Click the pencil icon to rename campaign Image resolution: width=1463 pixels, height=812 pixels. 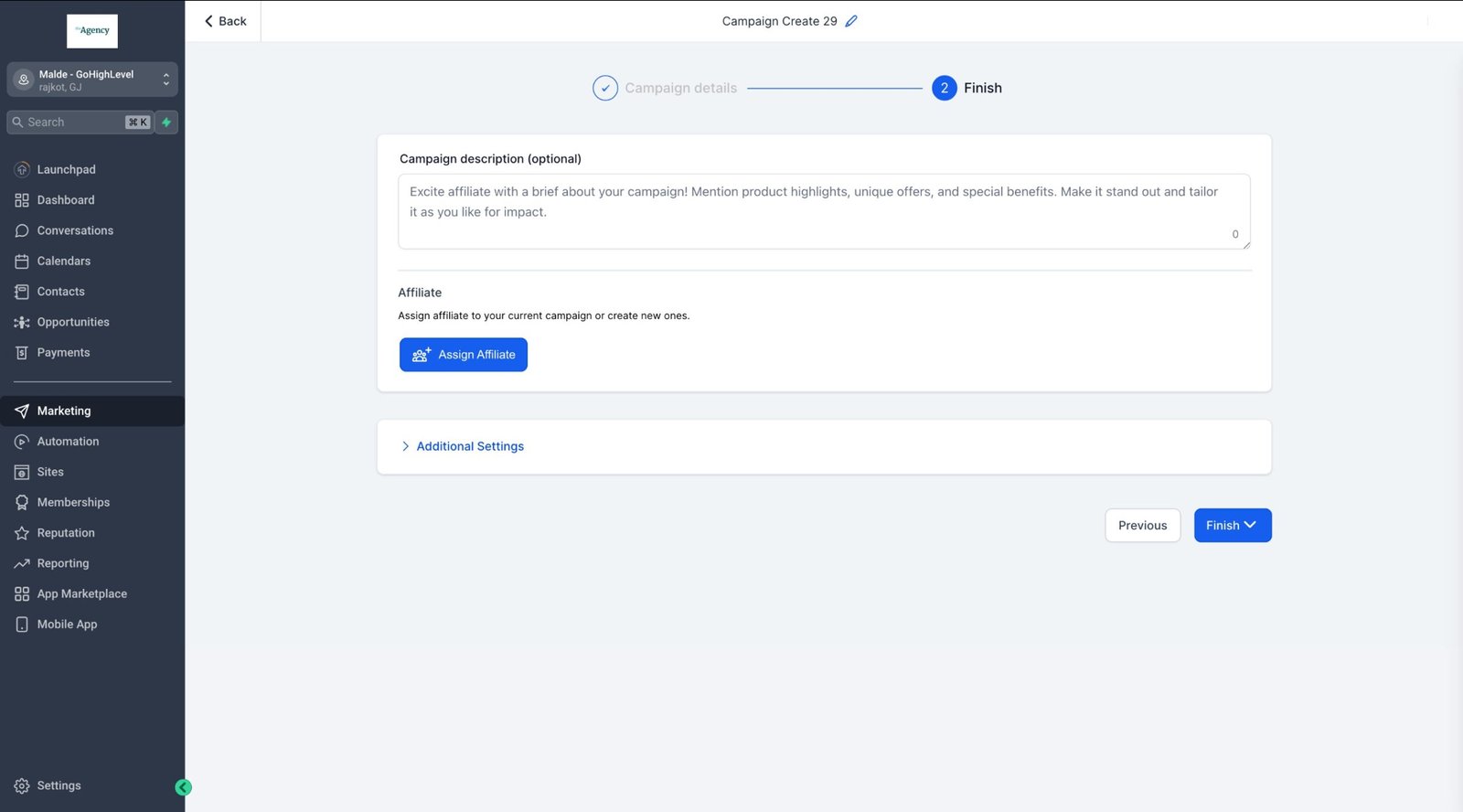(851, 21)
